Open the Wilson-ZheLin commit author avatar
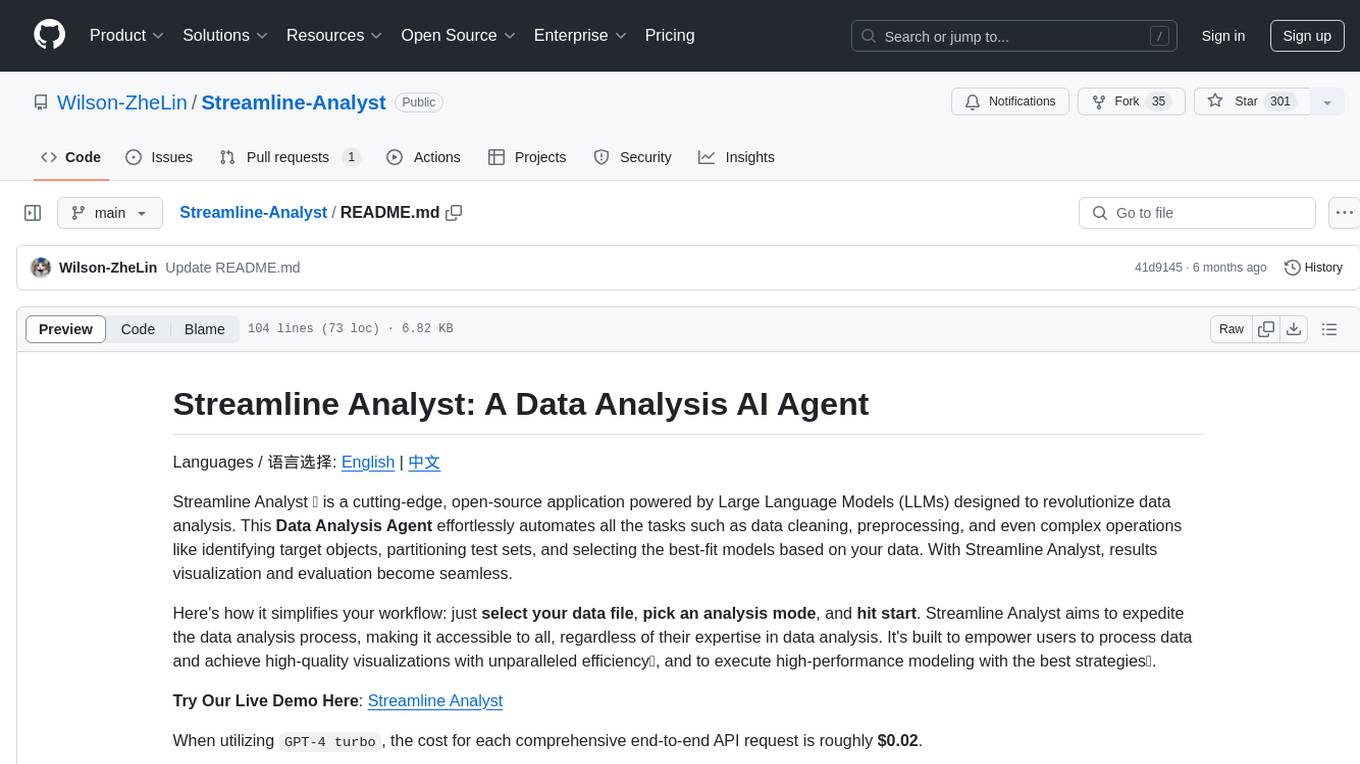 [x=41, y=267]
